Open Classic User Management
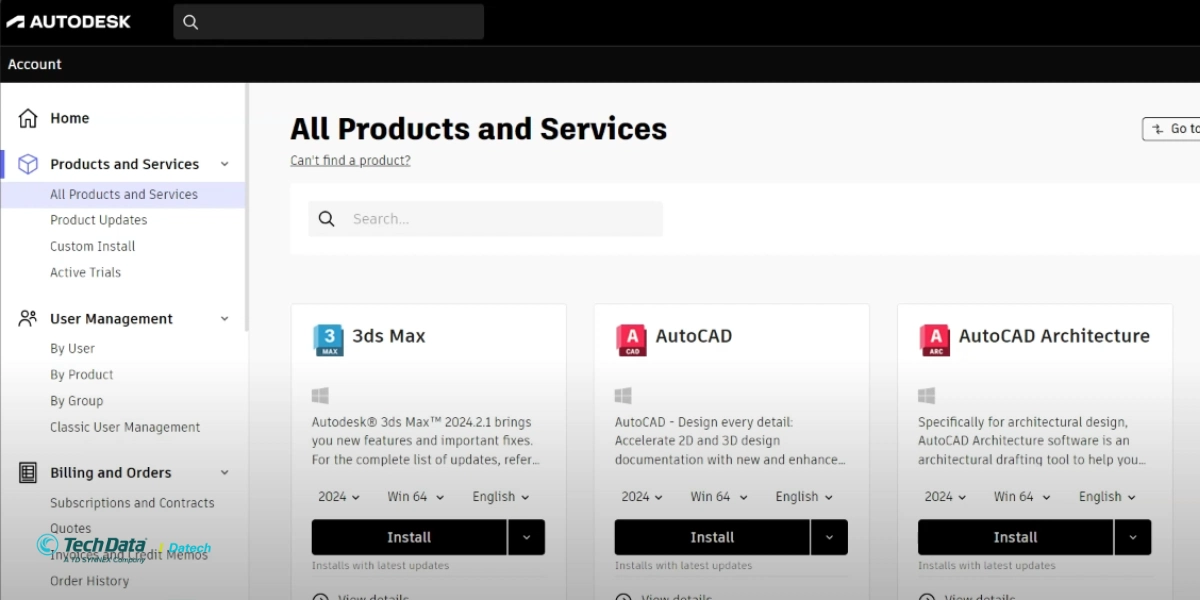Image resolution: width=1200 pixels, height=600 pixels. pyautogui.click(x=125, y=427)
